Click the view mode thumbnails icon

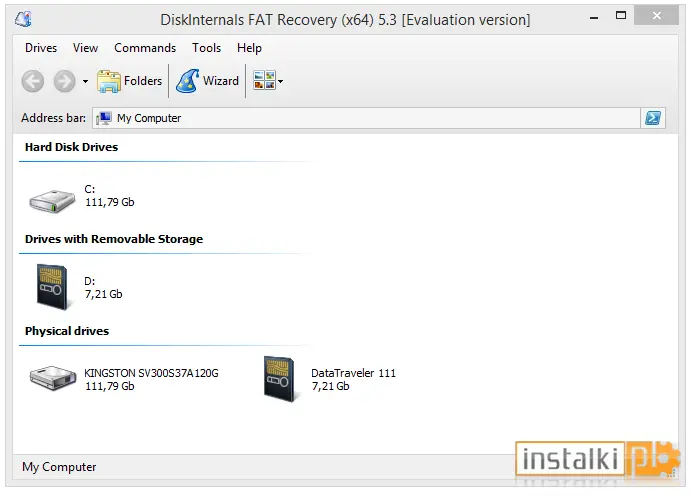point(264,80)
